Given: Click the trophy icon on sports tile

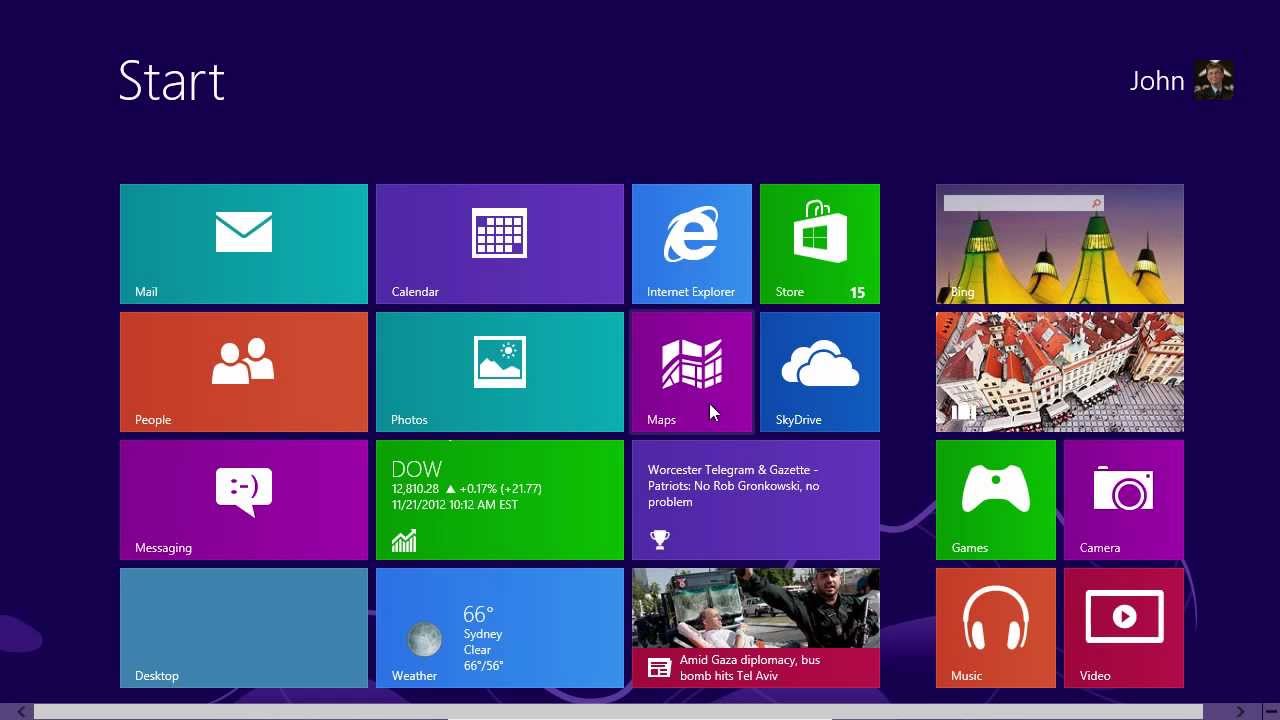Looking at the screenshot, I should coord(659,539).
